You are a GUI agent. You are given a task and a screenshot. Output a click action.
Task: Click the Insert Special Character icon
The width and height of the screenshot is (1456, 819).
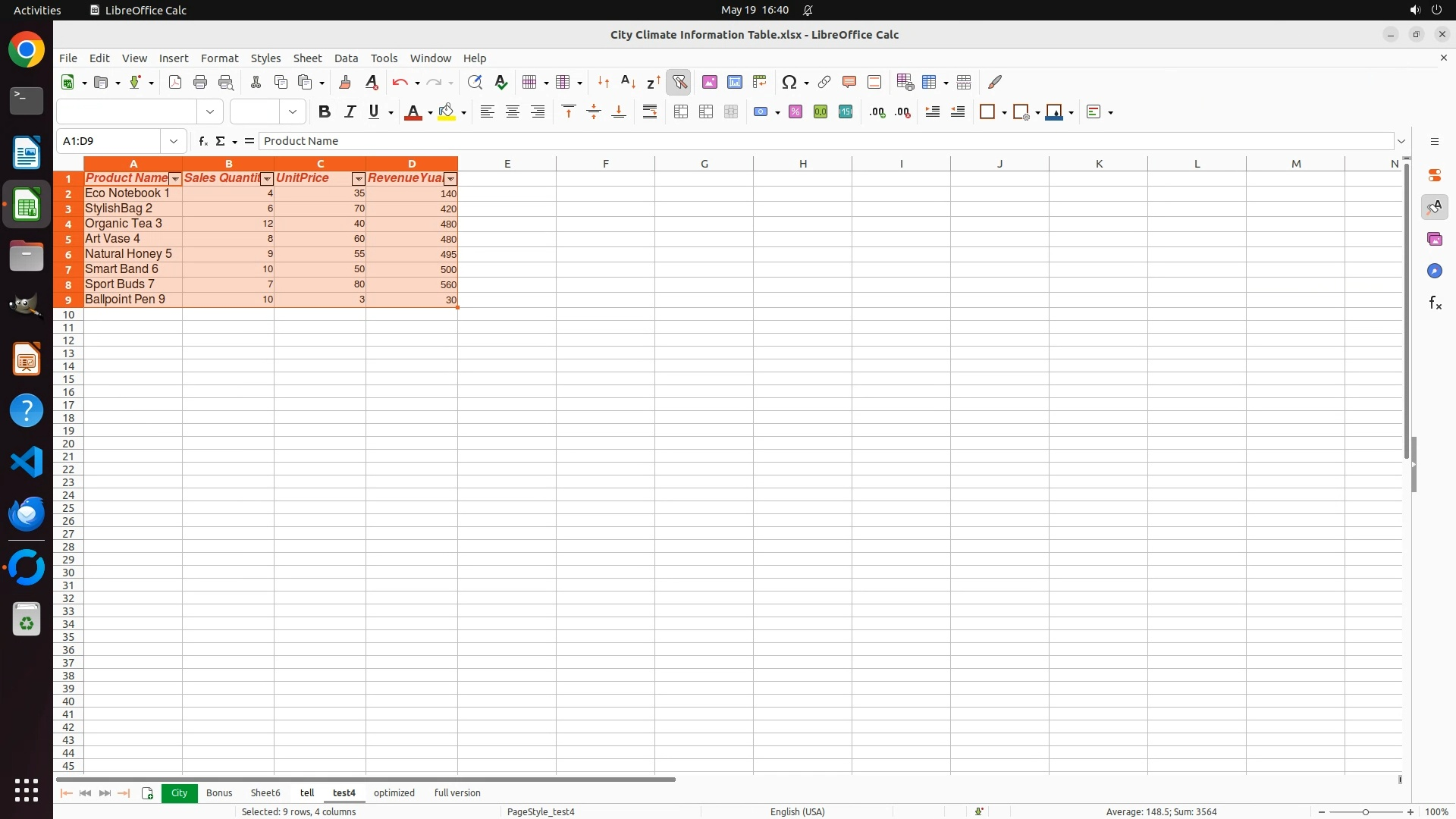789,82
